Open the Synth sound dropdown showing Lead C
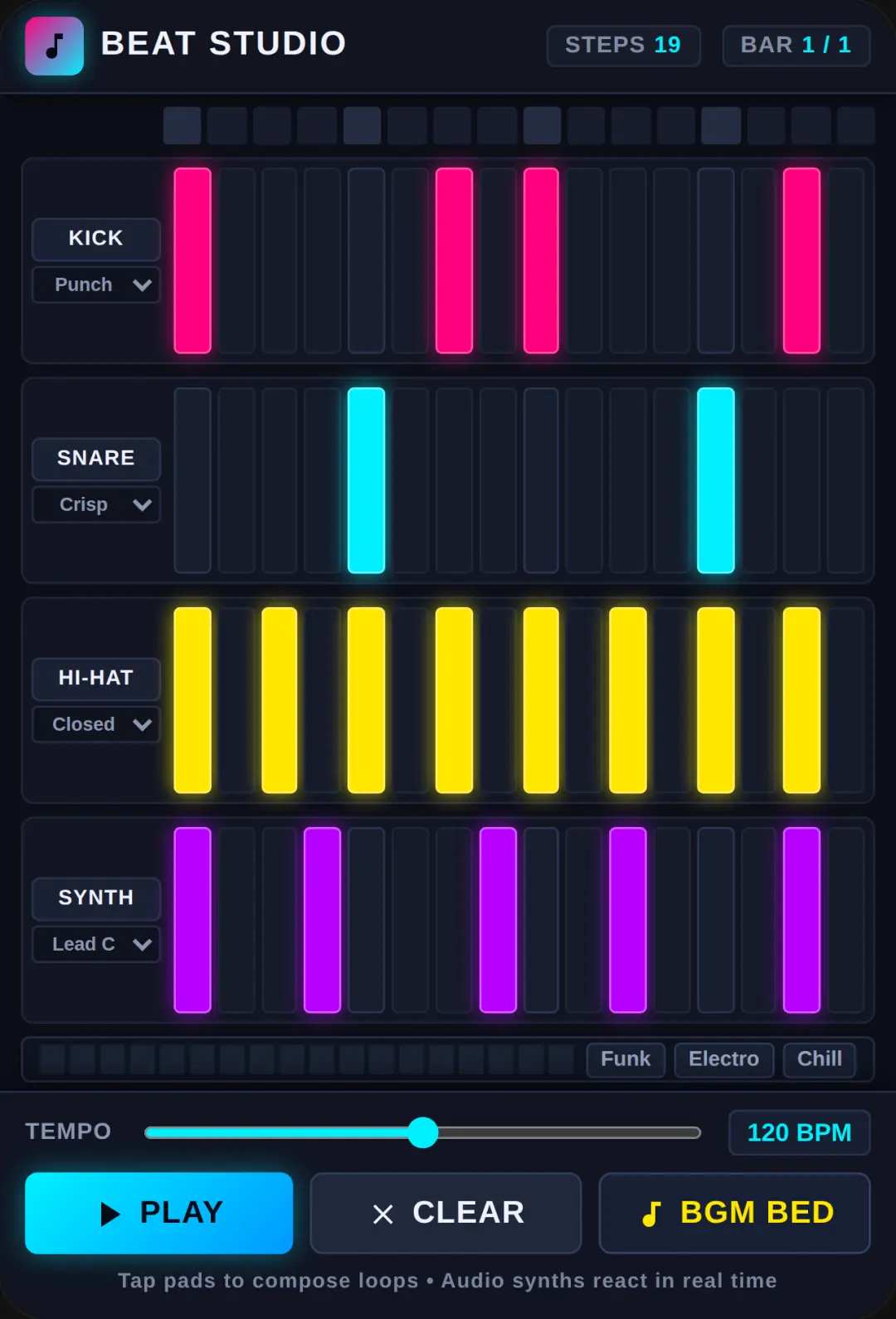 96,944
